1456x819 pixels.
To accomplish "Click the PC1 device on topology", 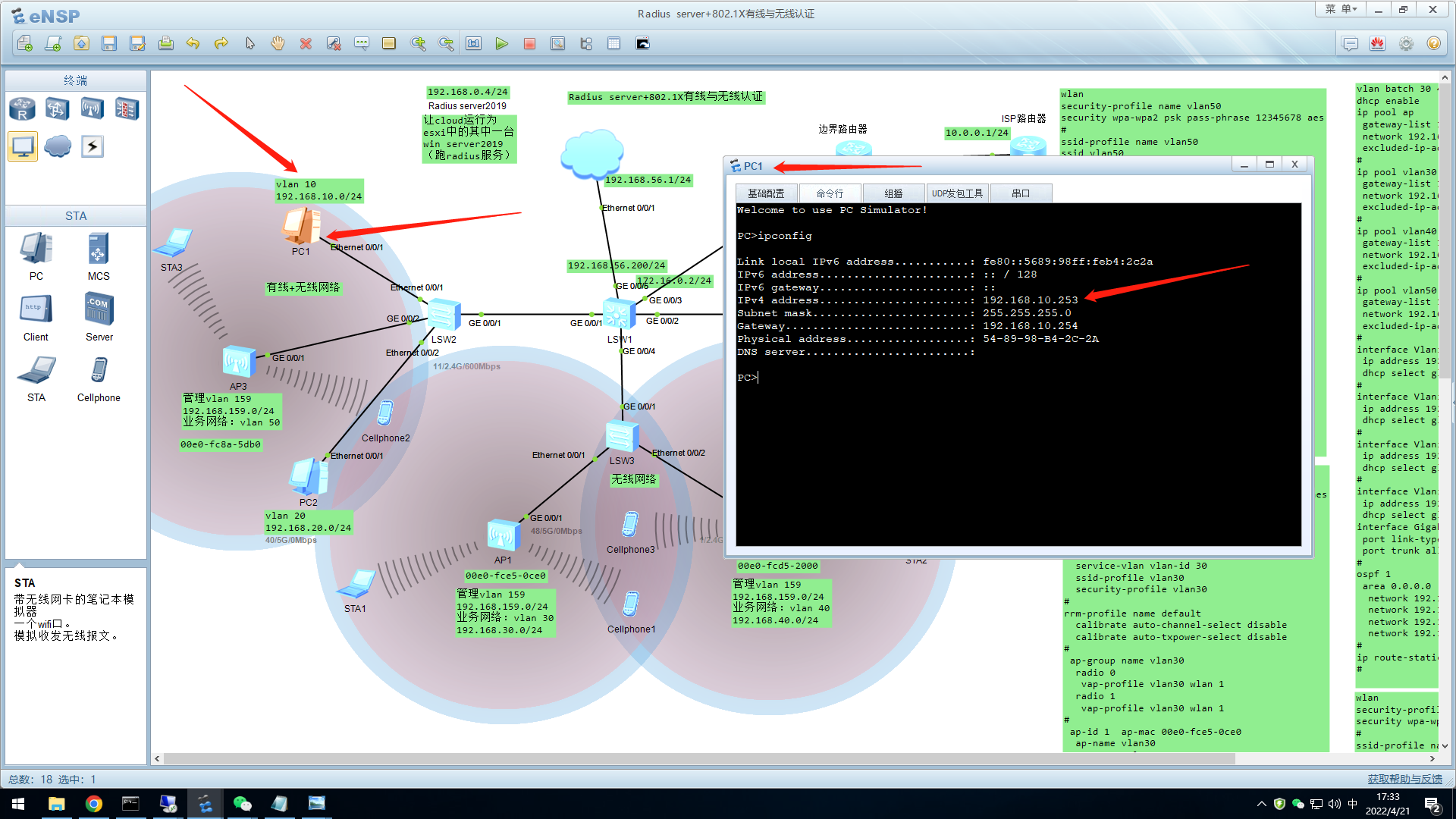I will point(301,226).
